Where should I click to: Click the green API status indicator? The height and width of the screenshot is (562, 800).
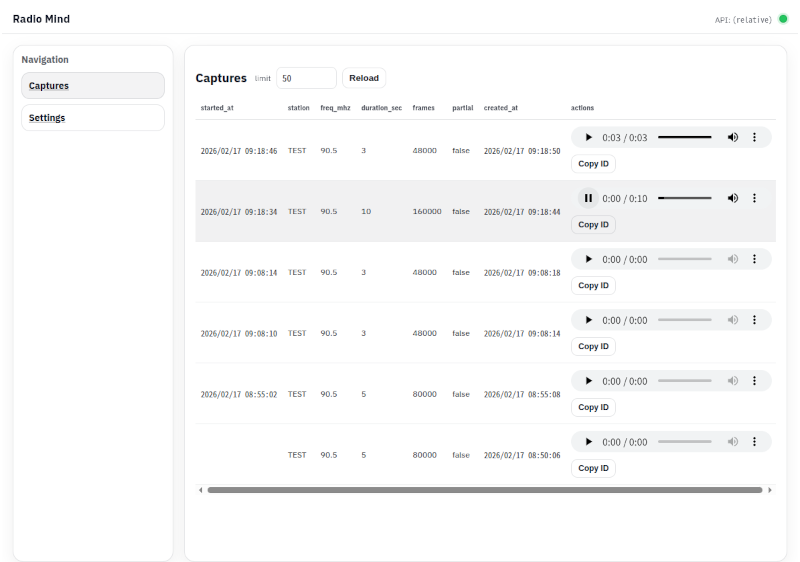[783, 19]
